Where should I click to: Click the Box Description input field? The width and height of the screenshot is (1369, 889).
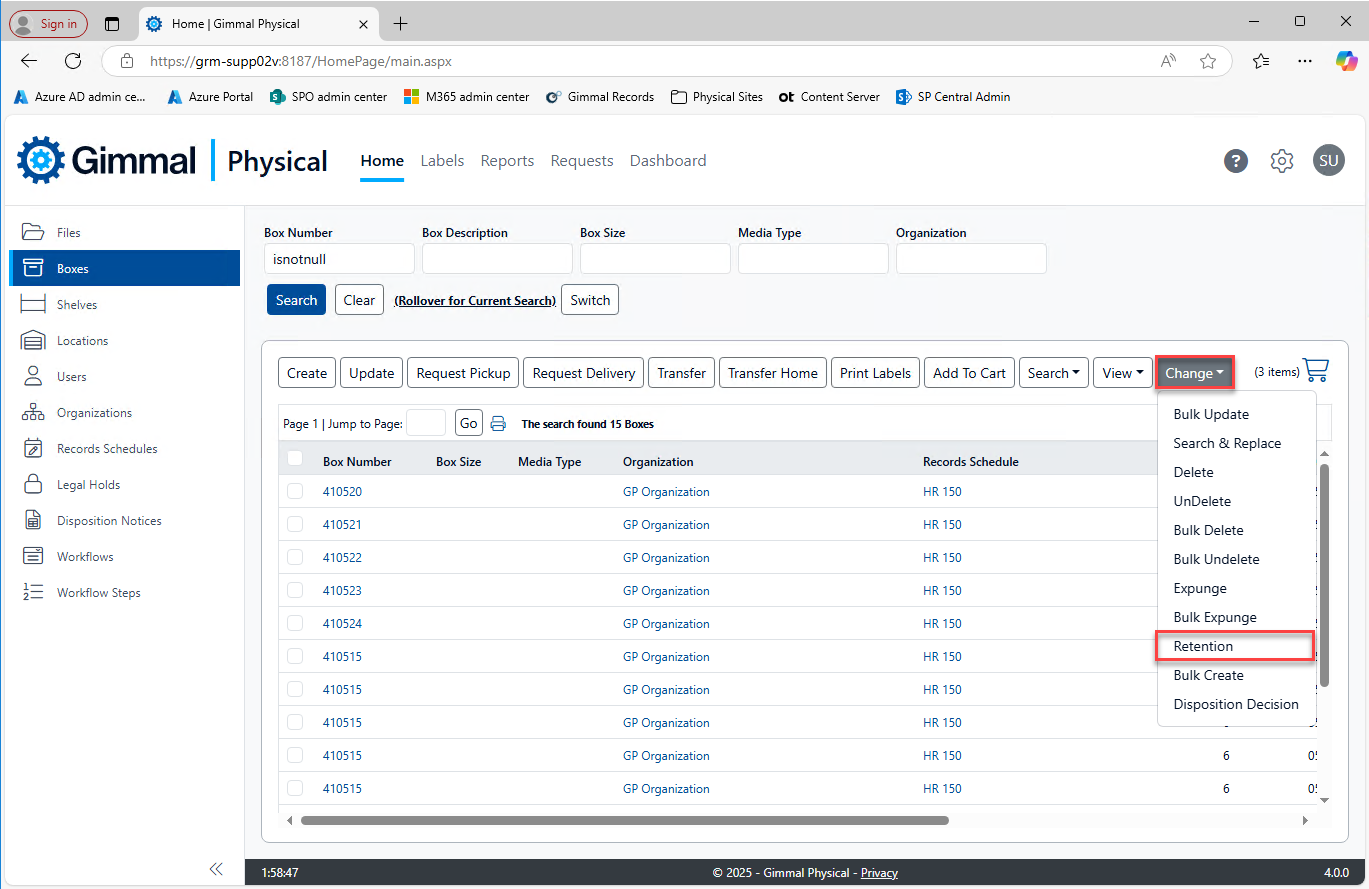pyautogui.click(x=497, y=259)
